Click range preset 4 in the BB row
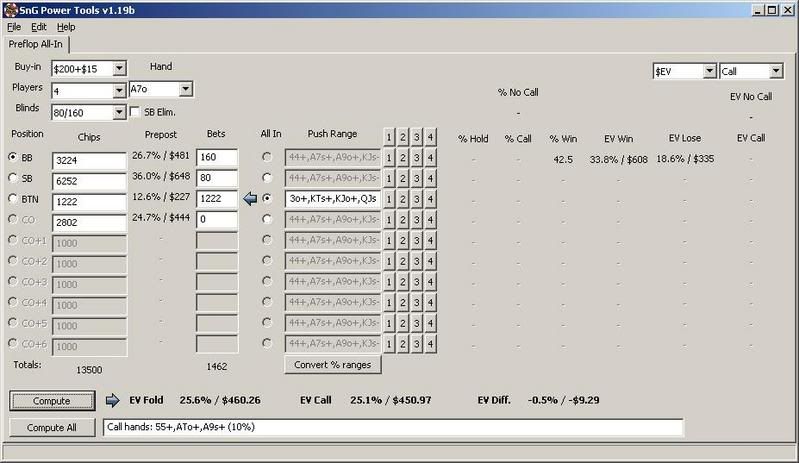799x463 pixels. [x=430, y=158]
